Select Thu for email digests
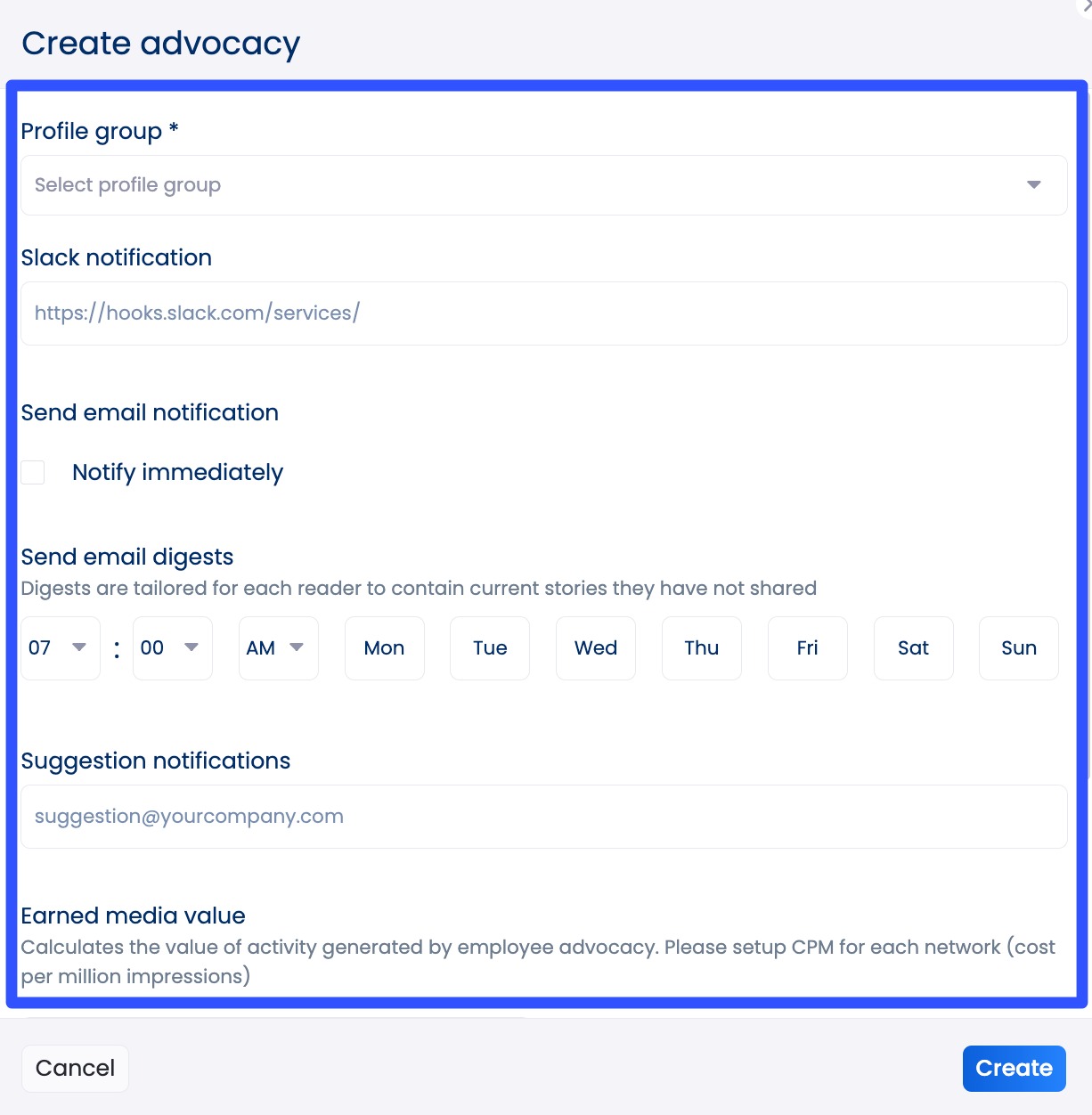The image size is (1092, 1115). [x=701, y=647]
